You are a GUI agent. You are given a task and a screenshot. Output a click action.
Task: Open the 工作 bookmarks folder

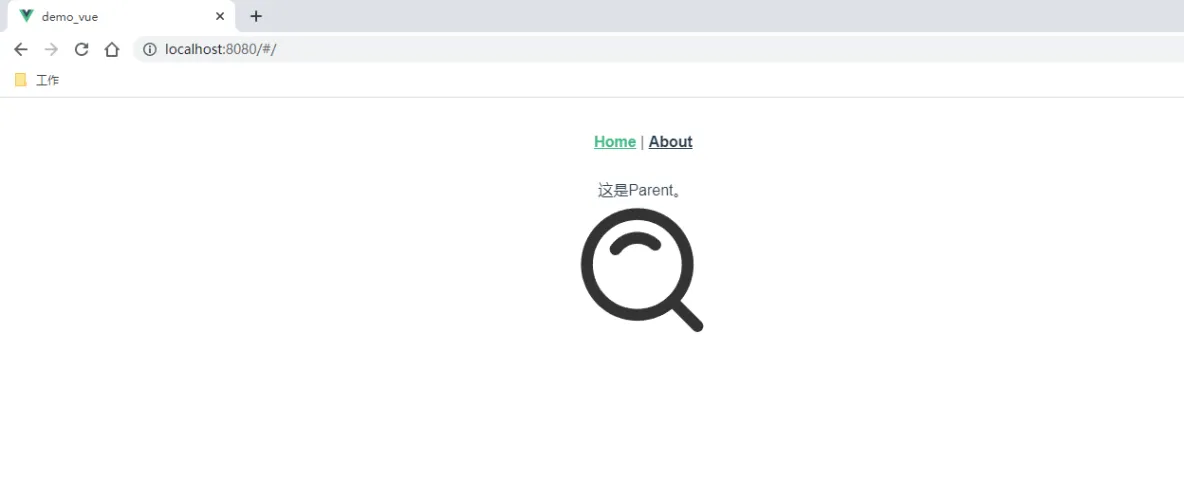point(37,80)
